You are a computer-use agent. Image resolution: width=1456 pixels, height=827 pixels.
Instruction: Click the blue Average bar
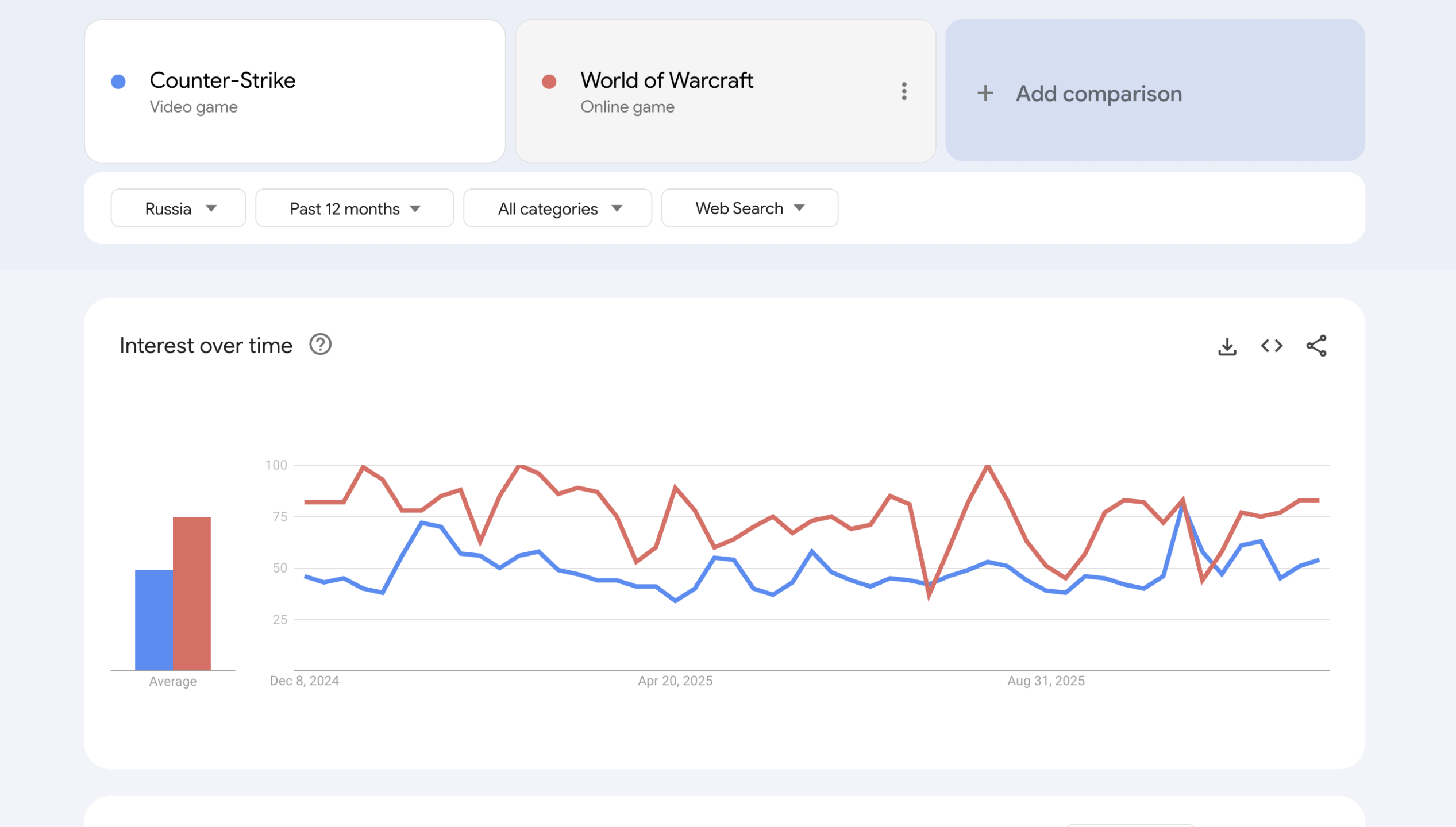coord(153,620)
